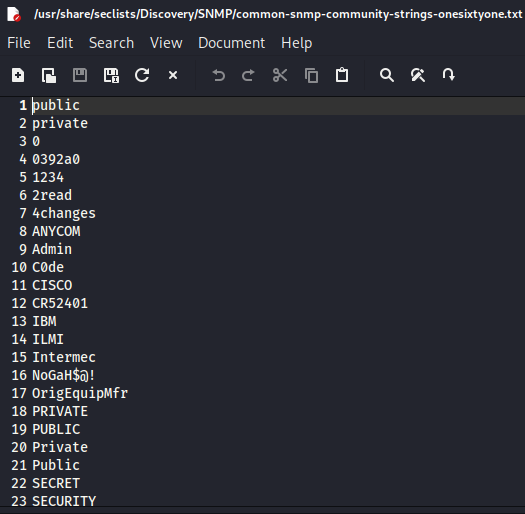Click the line 'ILMI'
The width and height of the screenshot is (525, 514).
tap(48, 339)
